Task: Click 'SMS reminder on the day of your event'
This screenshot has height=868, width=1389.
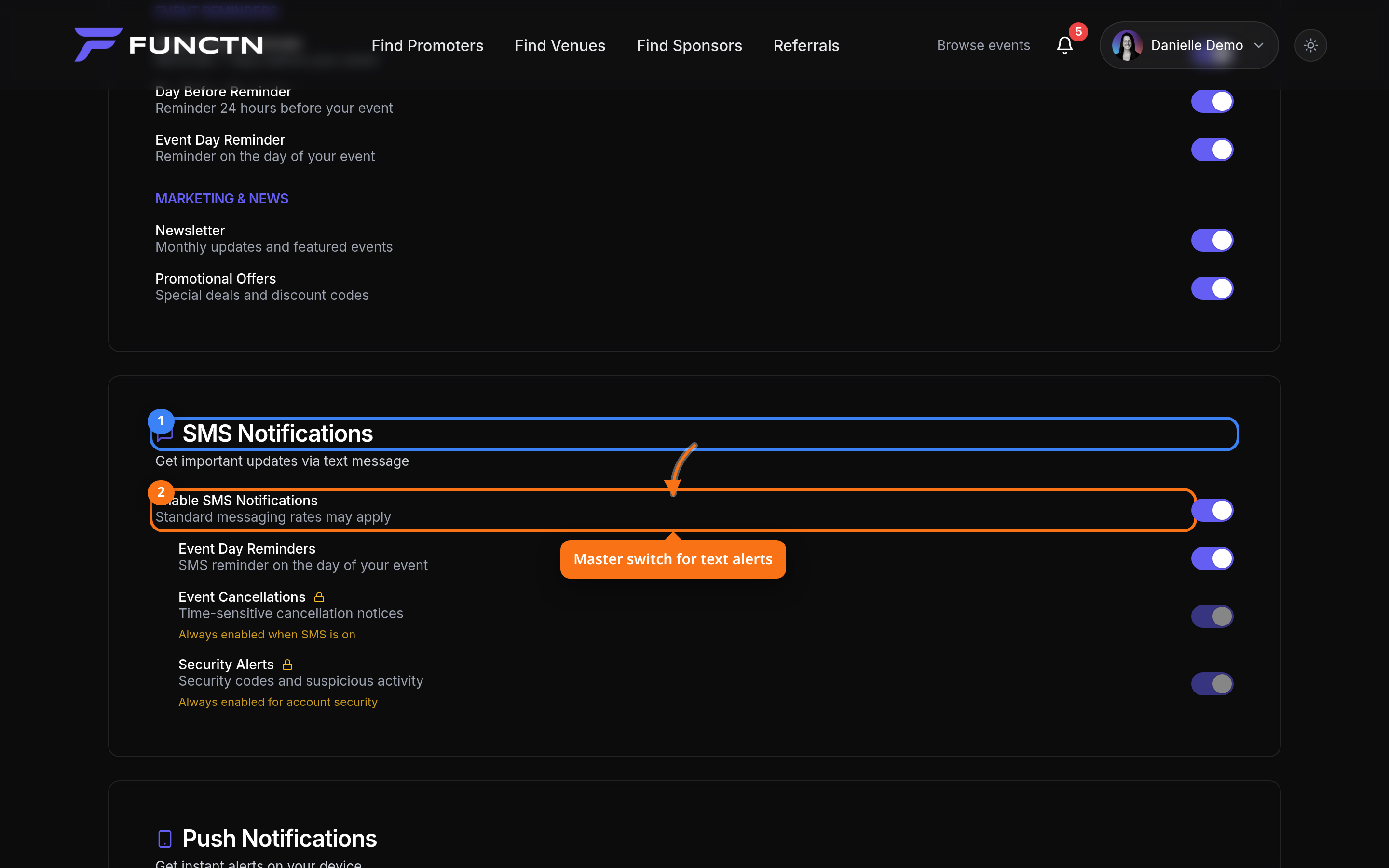Action: tap(303, 566)
